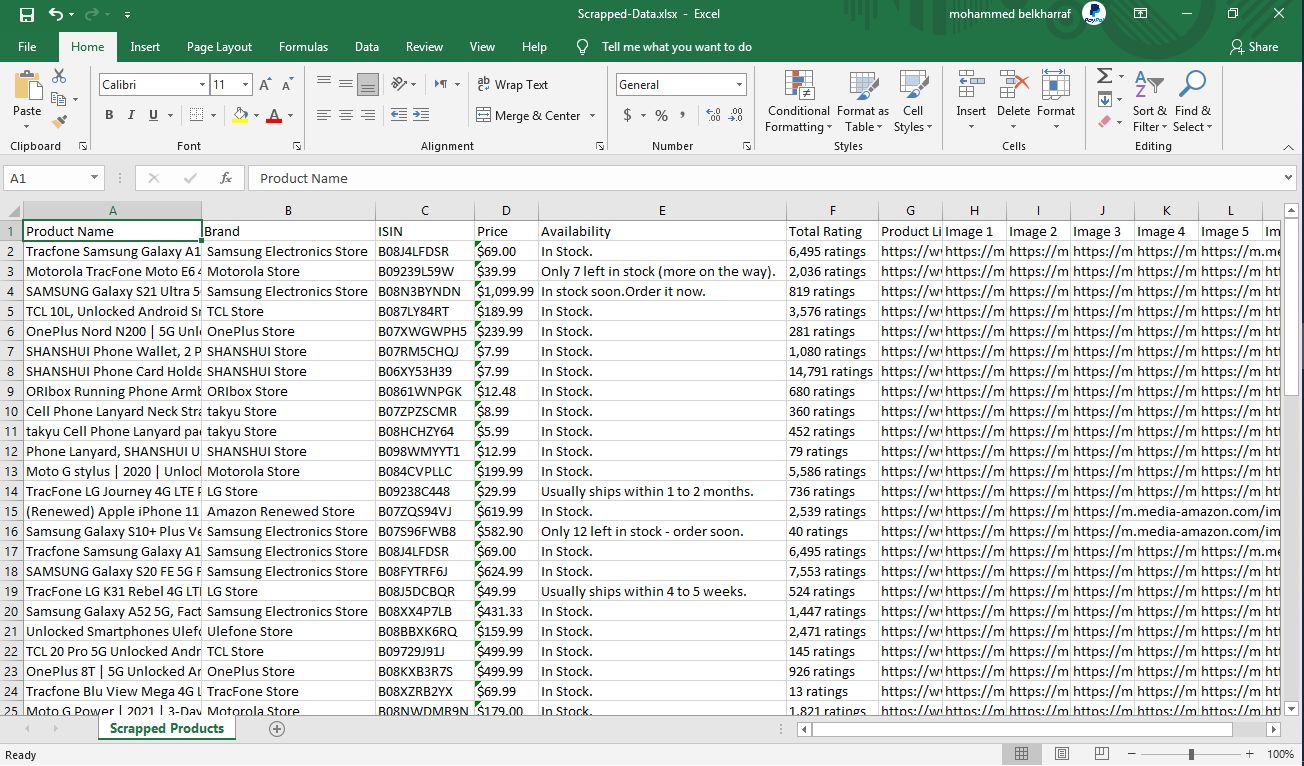
Task: Select the Scrapped Products sheet tab
Action: tap(167, 728)
